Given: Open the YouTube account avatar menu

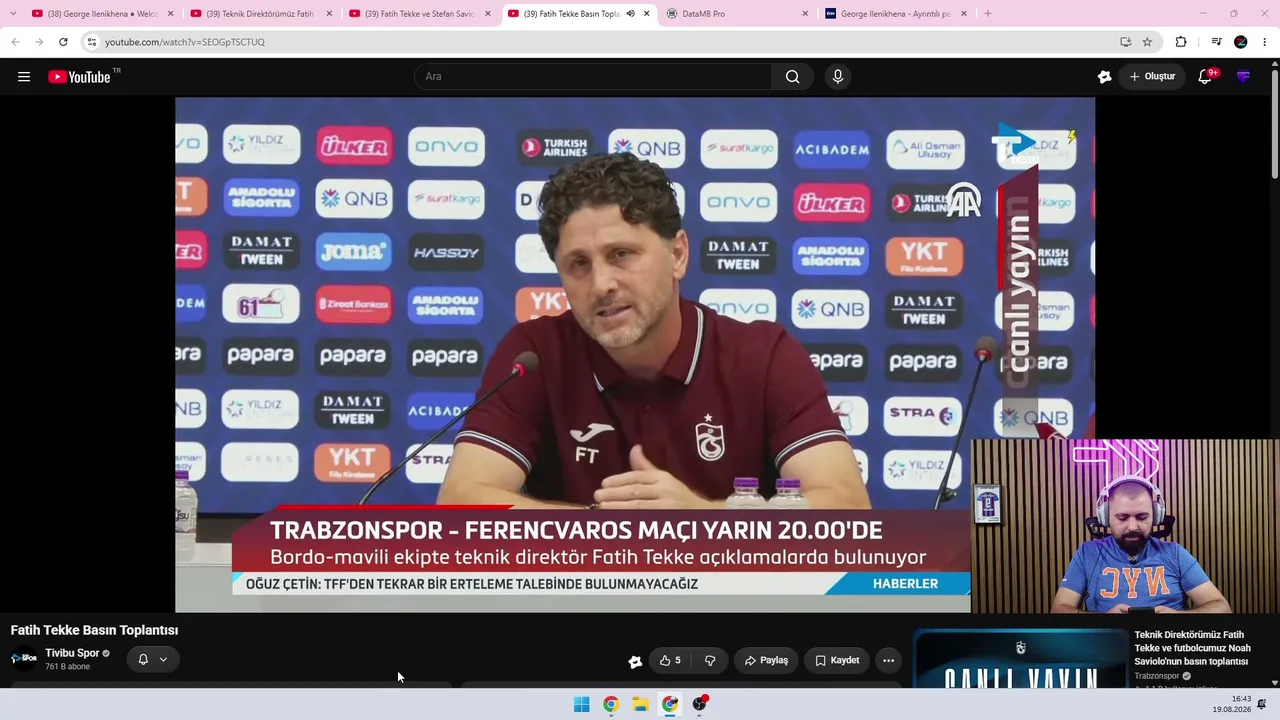Looking at the screenshot, I should click(1243, 77).
